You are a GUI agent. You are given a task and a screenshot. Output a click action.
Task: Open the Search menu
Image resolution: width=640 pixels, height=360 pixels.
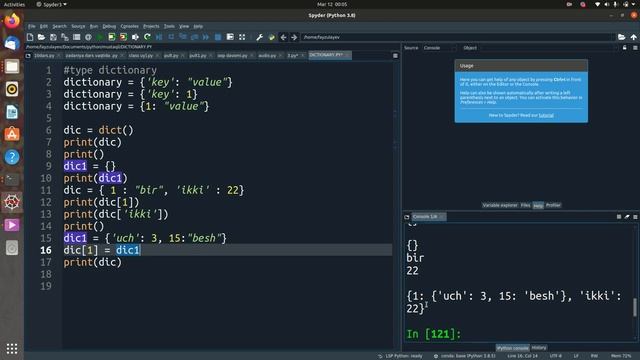(x=59, y=26)
